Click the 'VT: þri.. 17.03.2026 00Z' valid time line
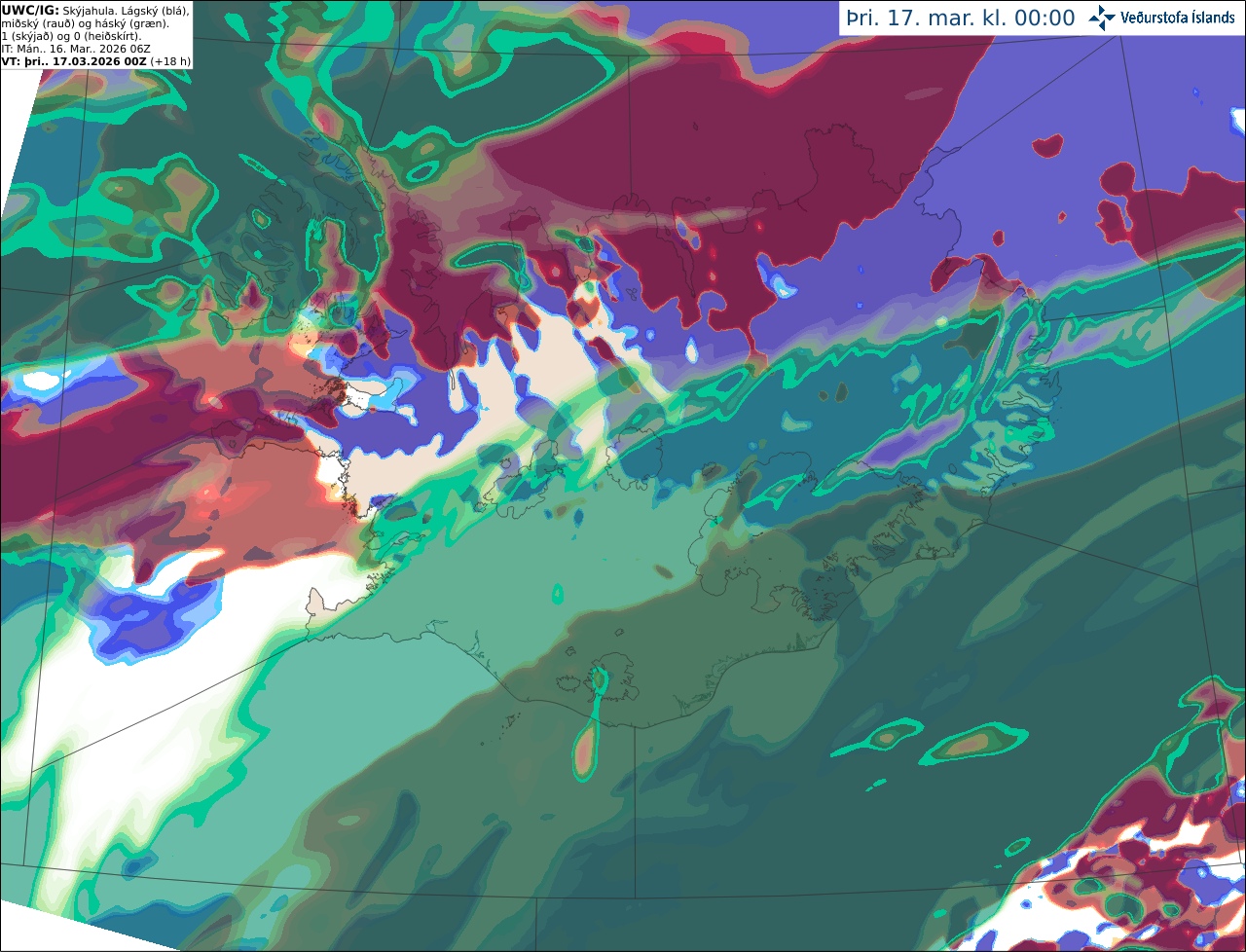This screenshot has height=952, width=1246. 74,60
